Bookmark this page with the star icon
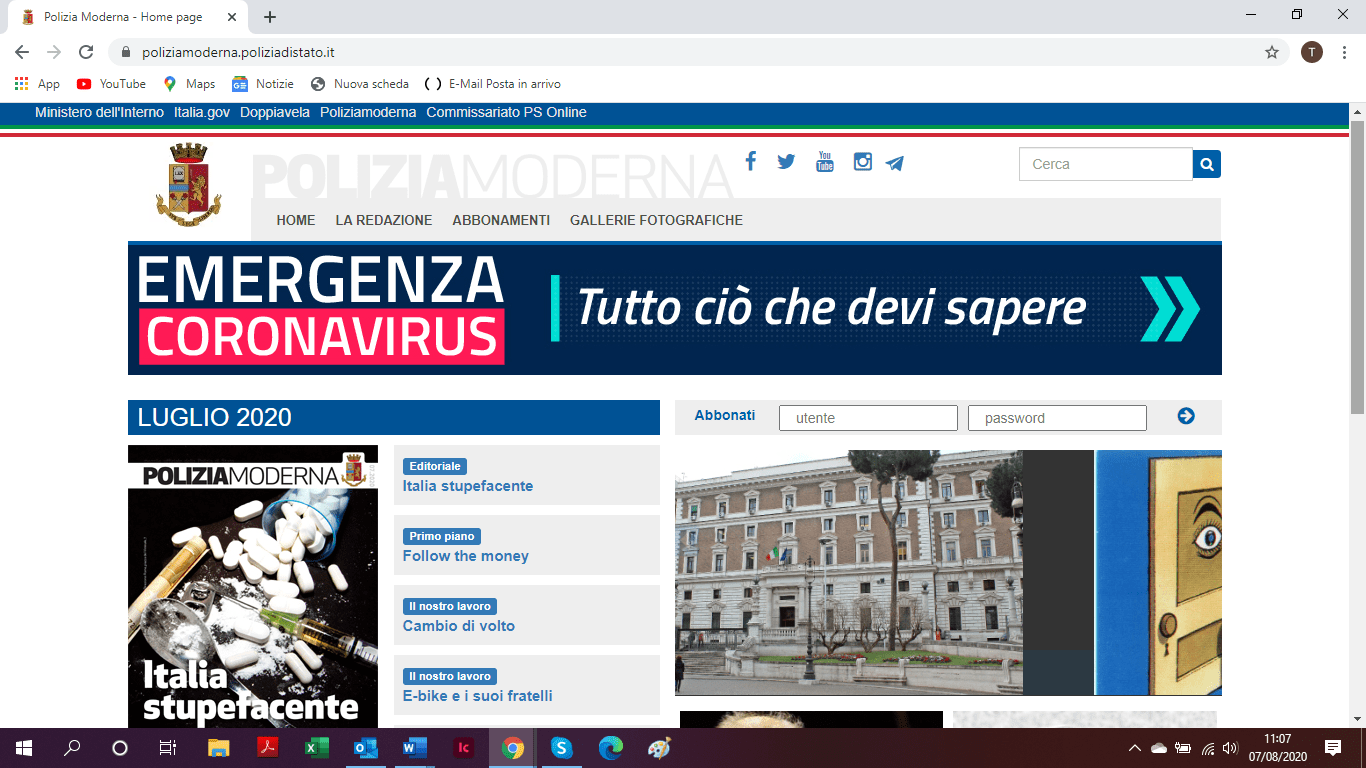The height and width of the screenshot is (768, 1366). pos(1272,52)
